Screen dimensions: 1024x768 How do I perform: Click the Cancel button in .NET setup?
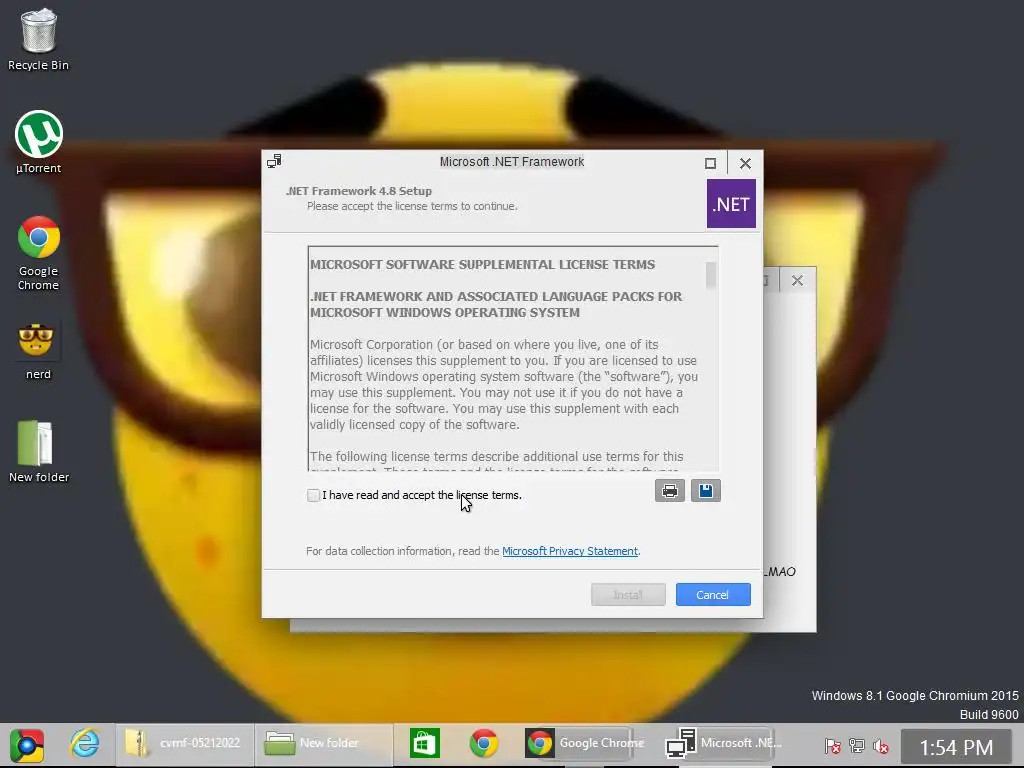(x=712, y=595)
